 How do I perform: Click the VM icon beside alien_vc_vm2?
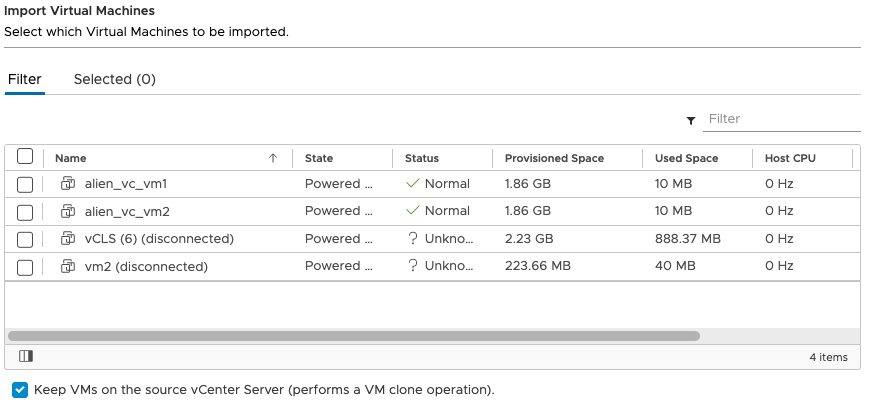(68, 211)
